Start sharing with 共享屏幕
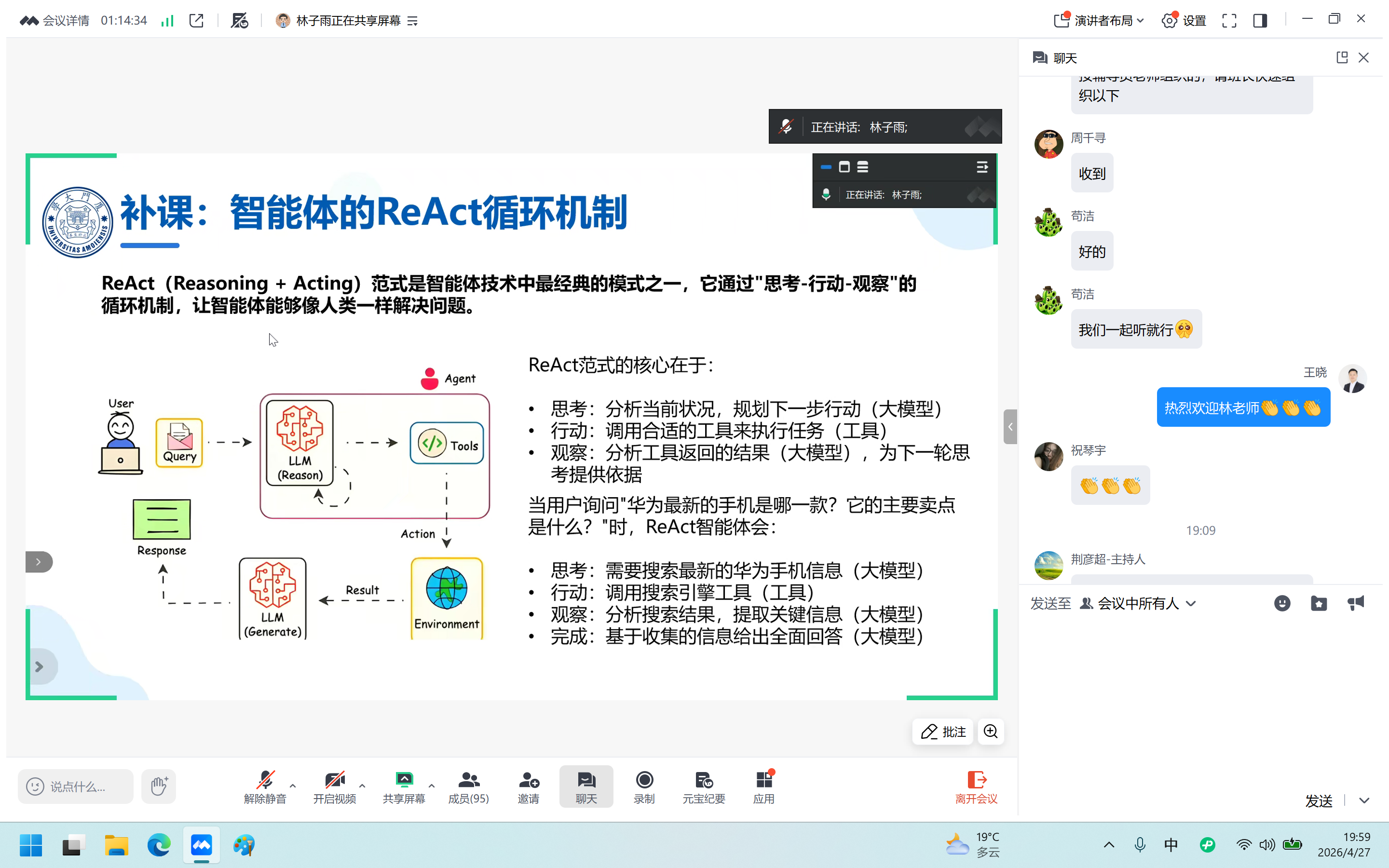This screenshot has height=868, width=1389. click(x=404, y=787)
